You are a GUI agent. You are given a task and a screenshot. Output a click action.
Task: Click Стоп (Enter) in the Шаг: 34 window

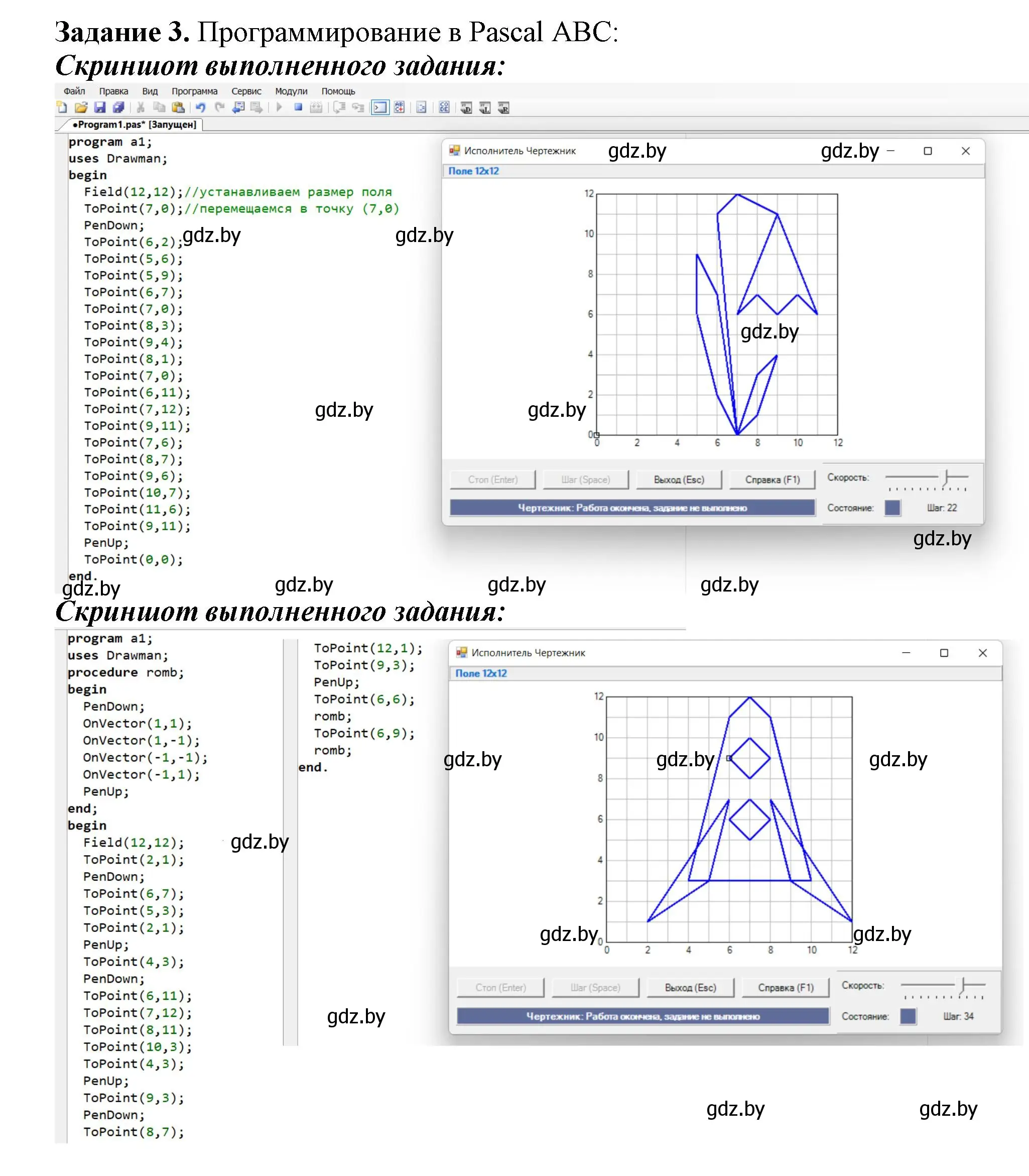pos(501,988)
